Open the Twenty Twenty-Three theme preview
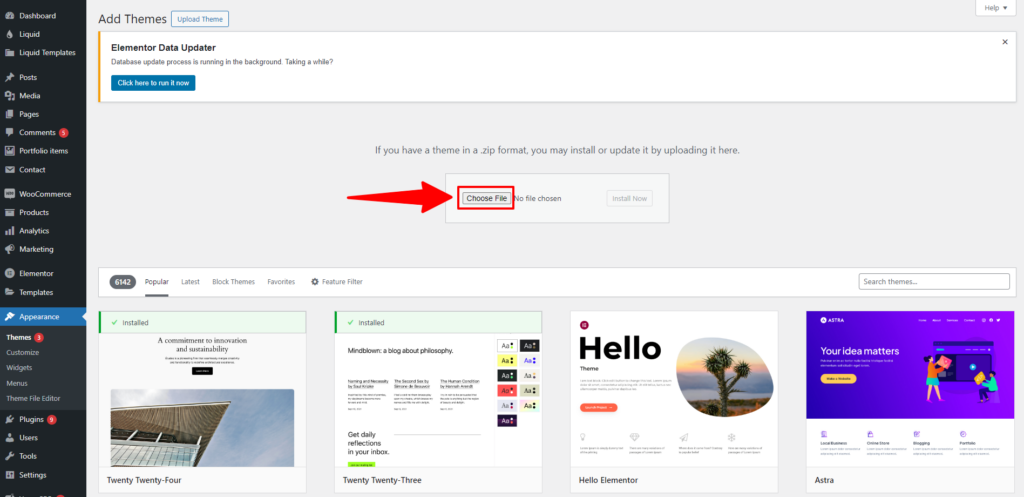Viewport: 1024px width, 497px height. tap(438, 400)
